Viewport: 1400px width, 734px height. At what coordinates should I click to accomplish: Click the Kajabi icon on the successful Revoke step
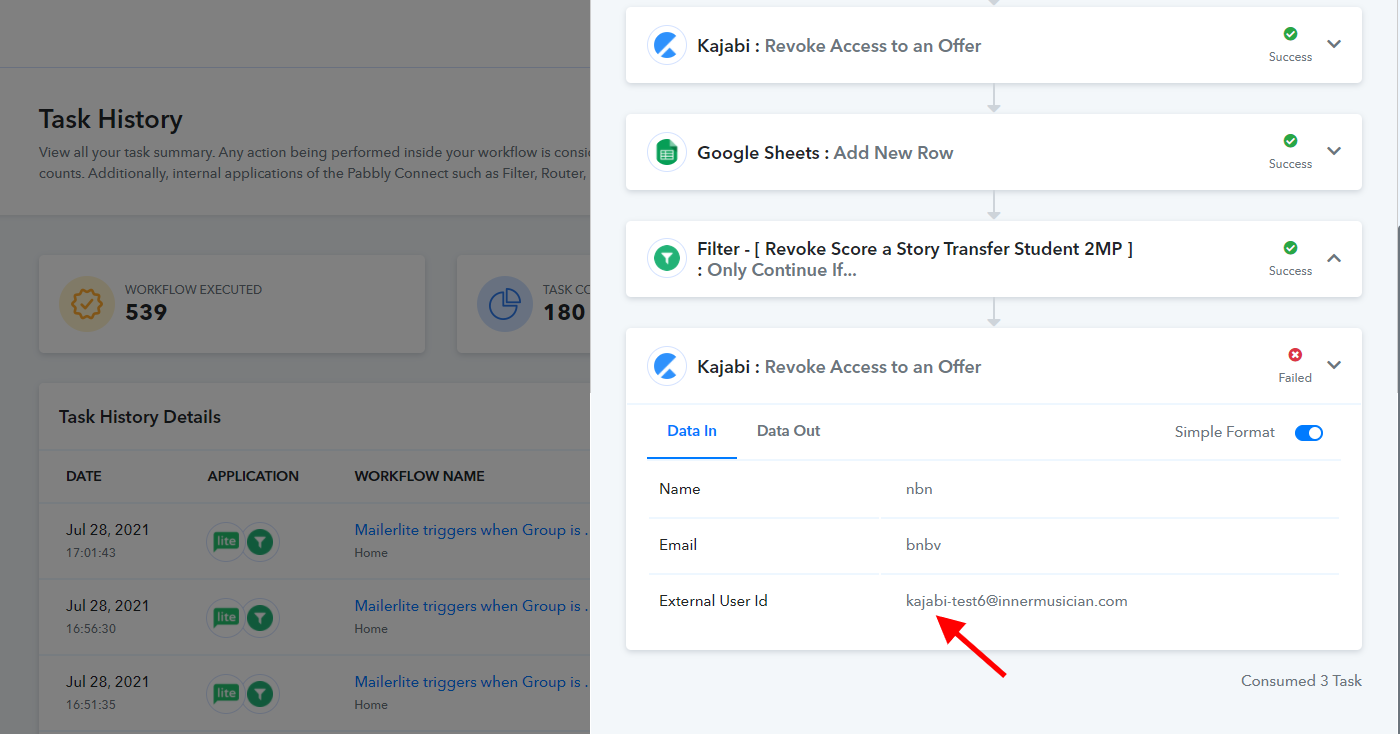click(667, 45)
